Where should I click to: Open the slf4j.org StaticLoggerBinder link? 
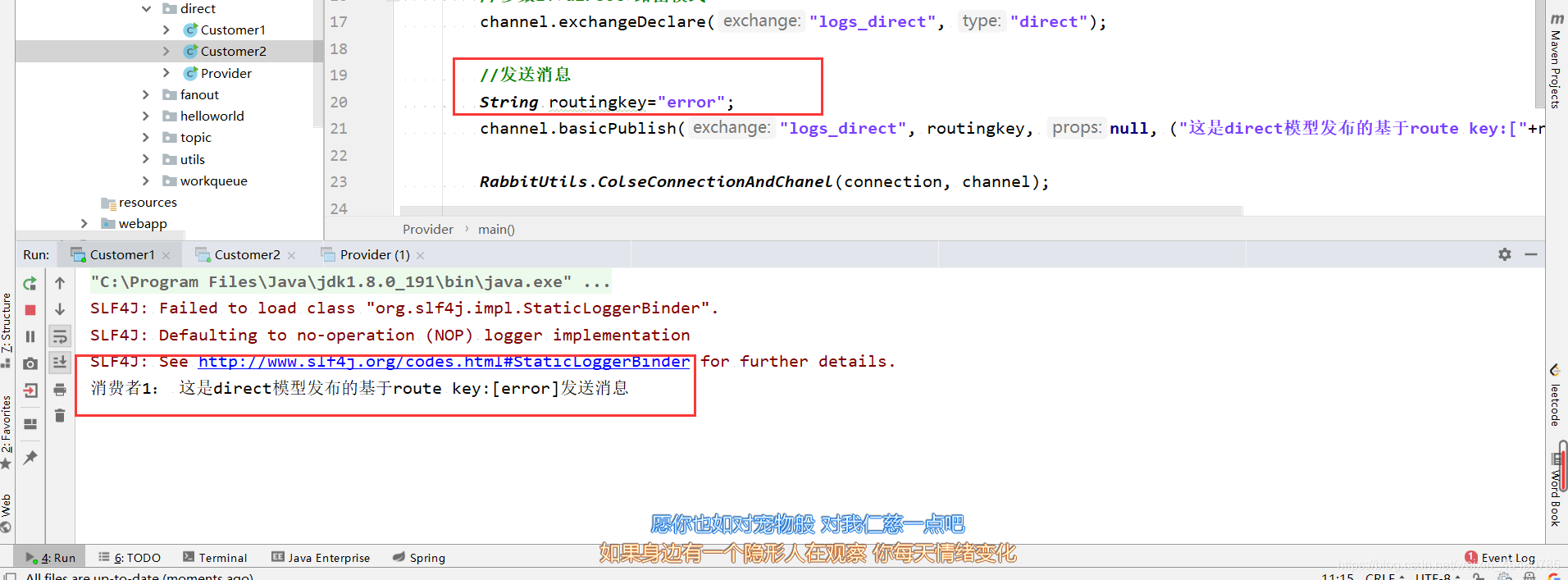click(x=444, y=362)
